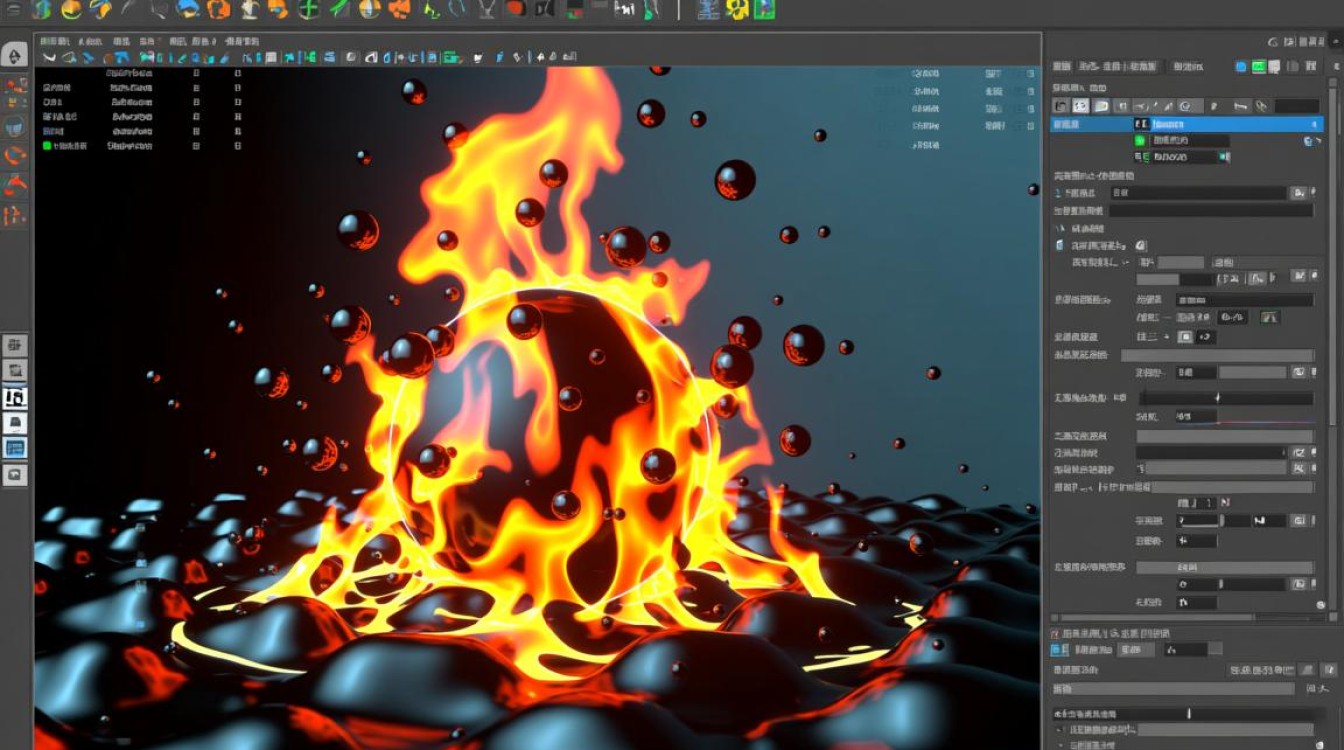Toggle the blue checkbox in the lower-right section
This screenshot has width=1344, height=750.
tap(1058, 649)
